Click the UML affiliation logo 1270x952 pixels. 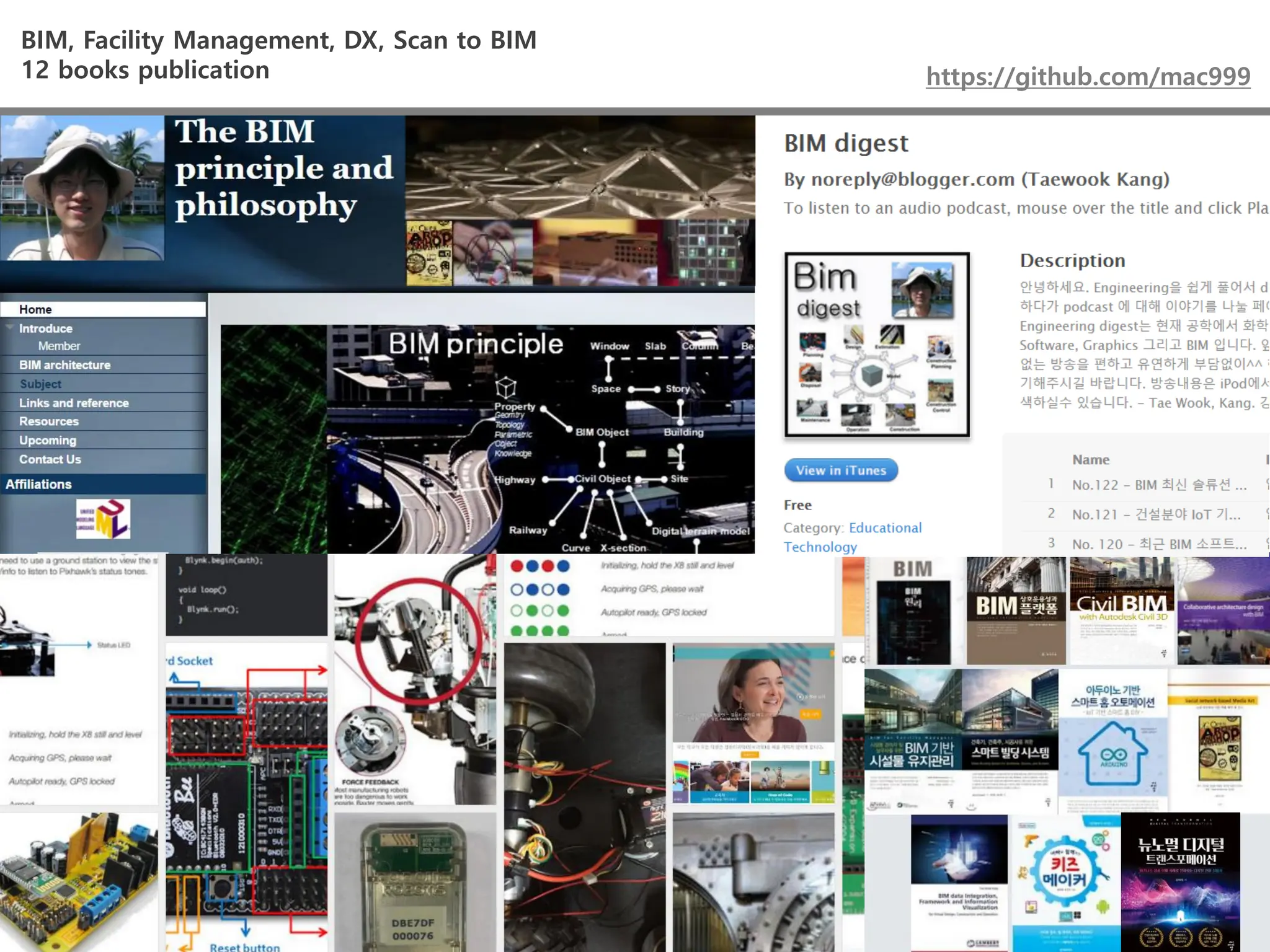point(103,519)
